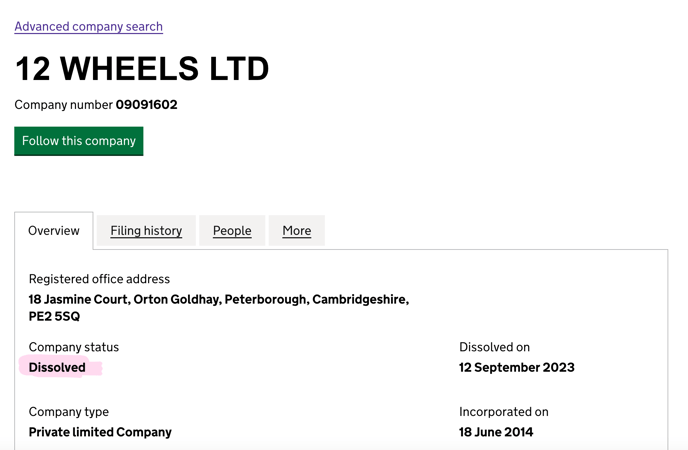Select the More tab
Image resolution: width=688 pixels, height=450 pixels.
pos(297,231)
